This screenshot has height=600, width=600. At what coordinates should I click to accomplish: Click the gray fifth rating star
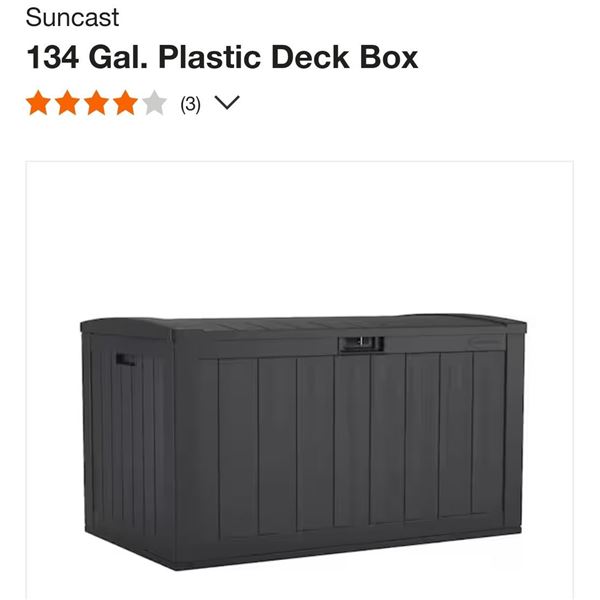coord(154,103)
